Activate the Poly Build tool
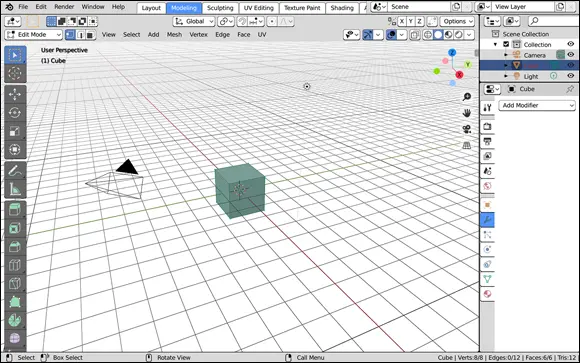 (15, 302)
